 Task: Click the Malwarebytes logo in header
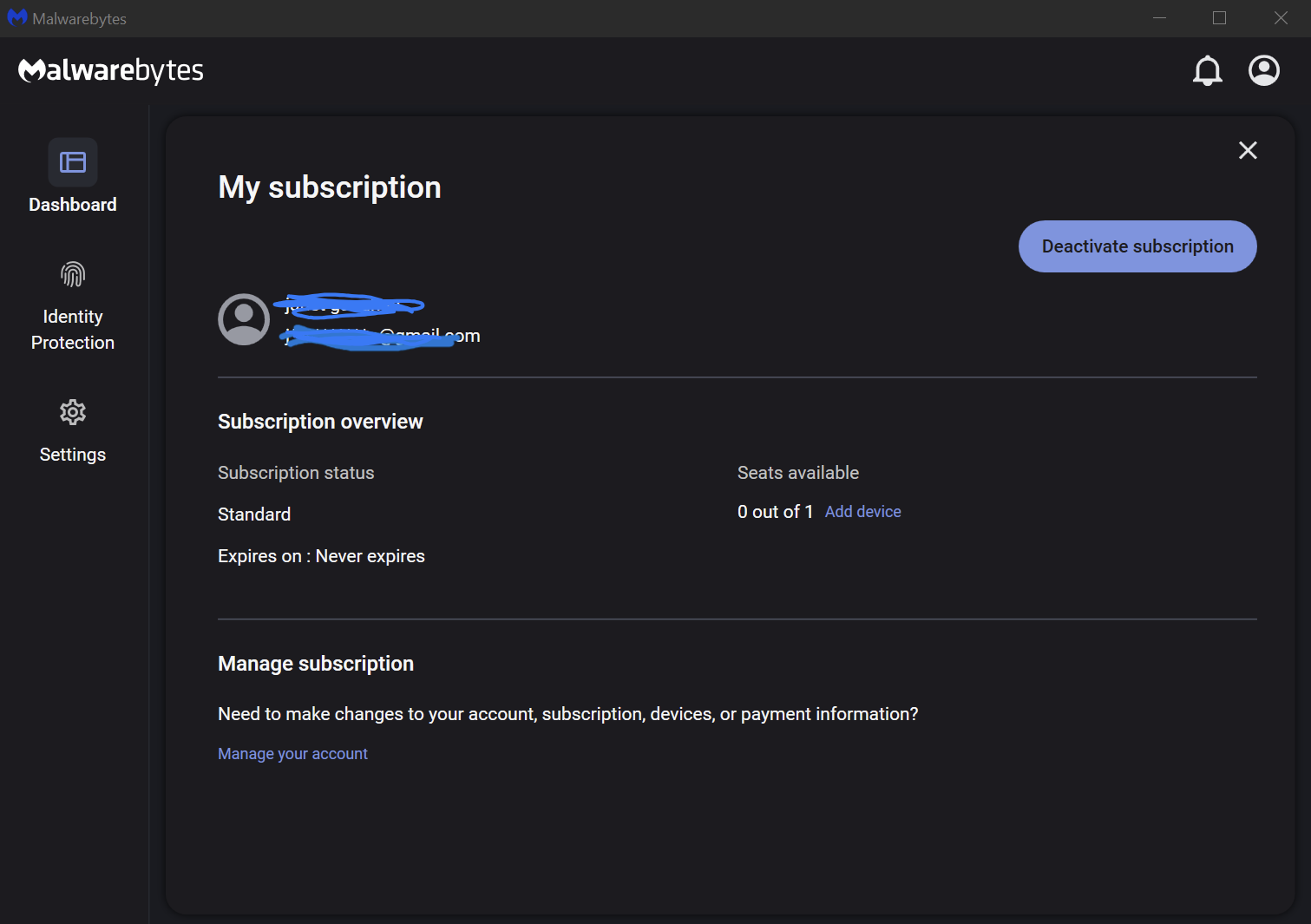tap(111, 70)
